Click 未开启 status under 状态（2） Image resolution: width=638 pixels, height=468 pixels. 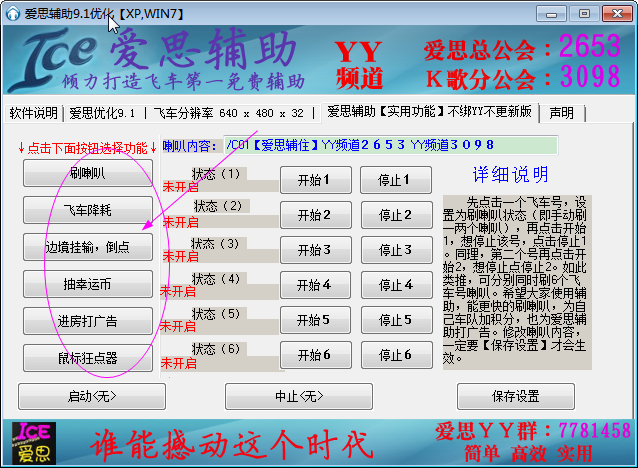pos(181,222)
